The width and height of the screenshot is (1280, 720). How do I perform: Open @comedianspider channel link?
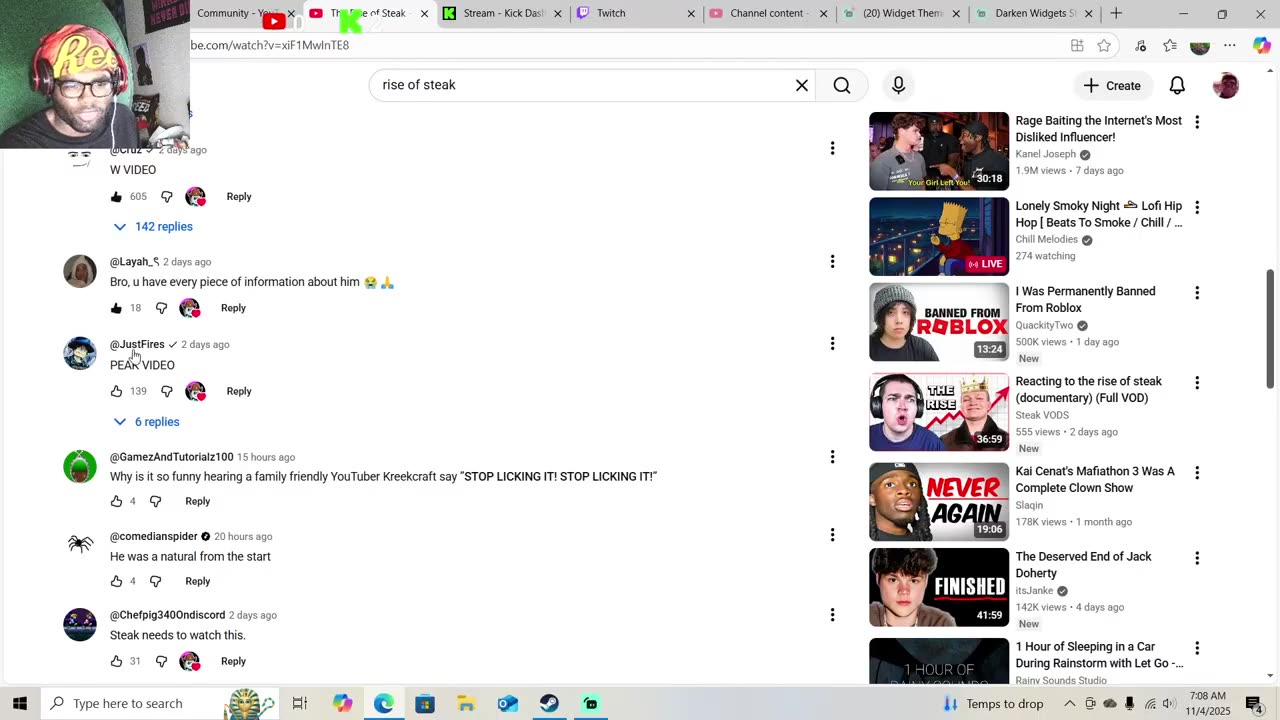[x=154, y=536]
